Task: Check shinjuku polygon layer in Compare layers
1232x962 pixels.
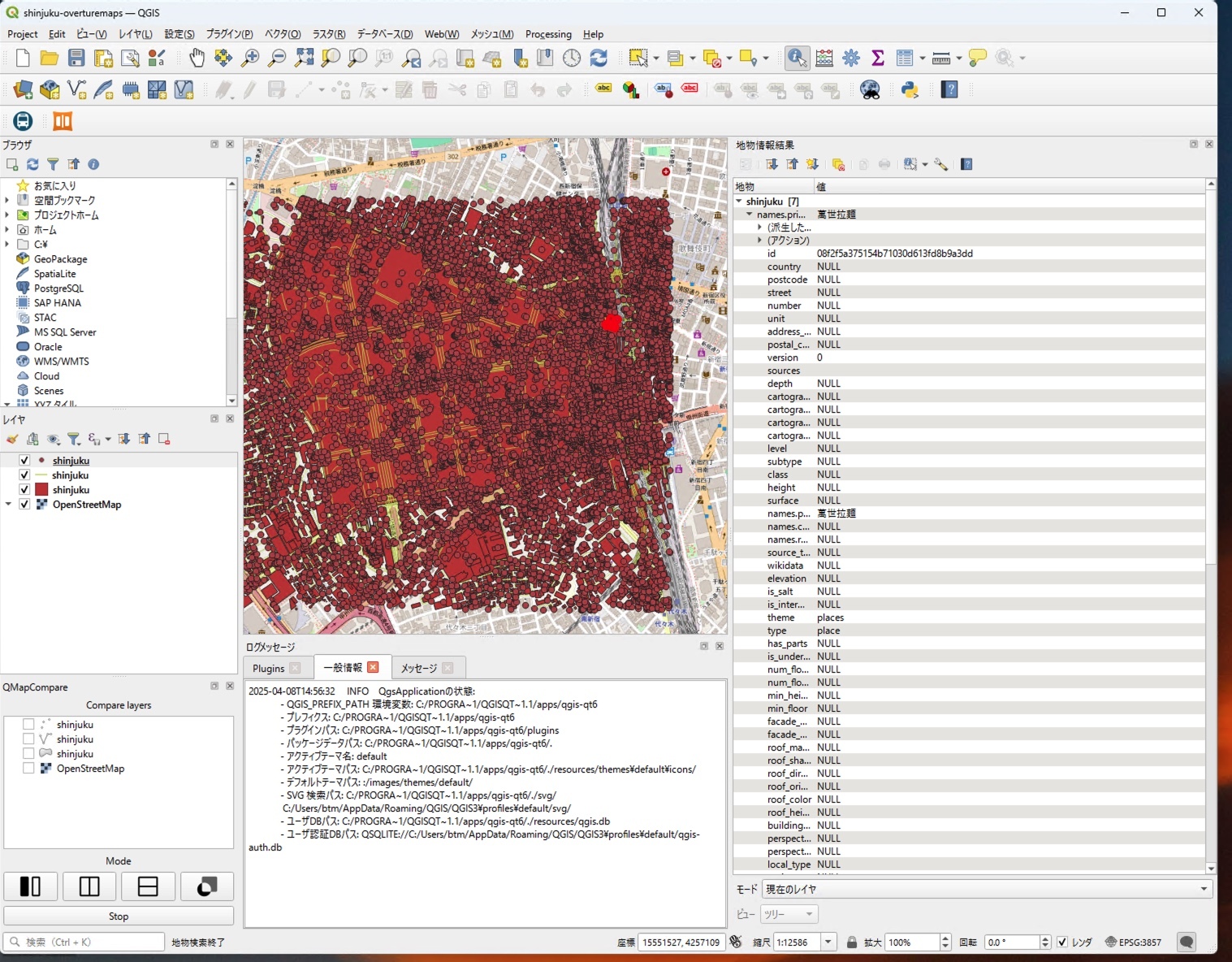Action: click(x=28, y=753)
